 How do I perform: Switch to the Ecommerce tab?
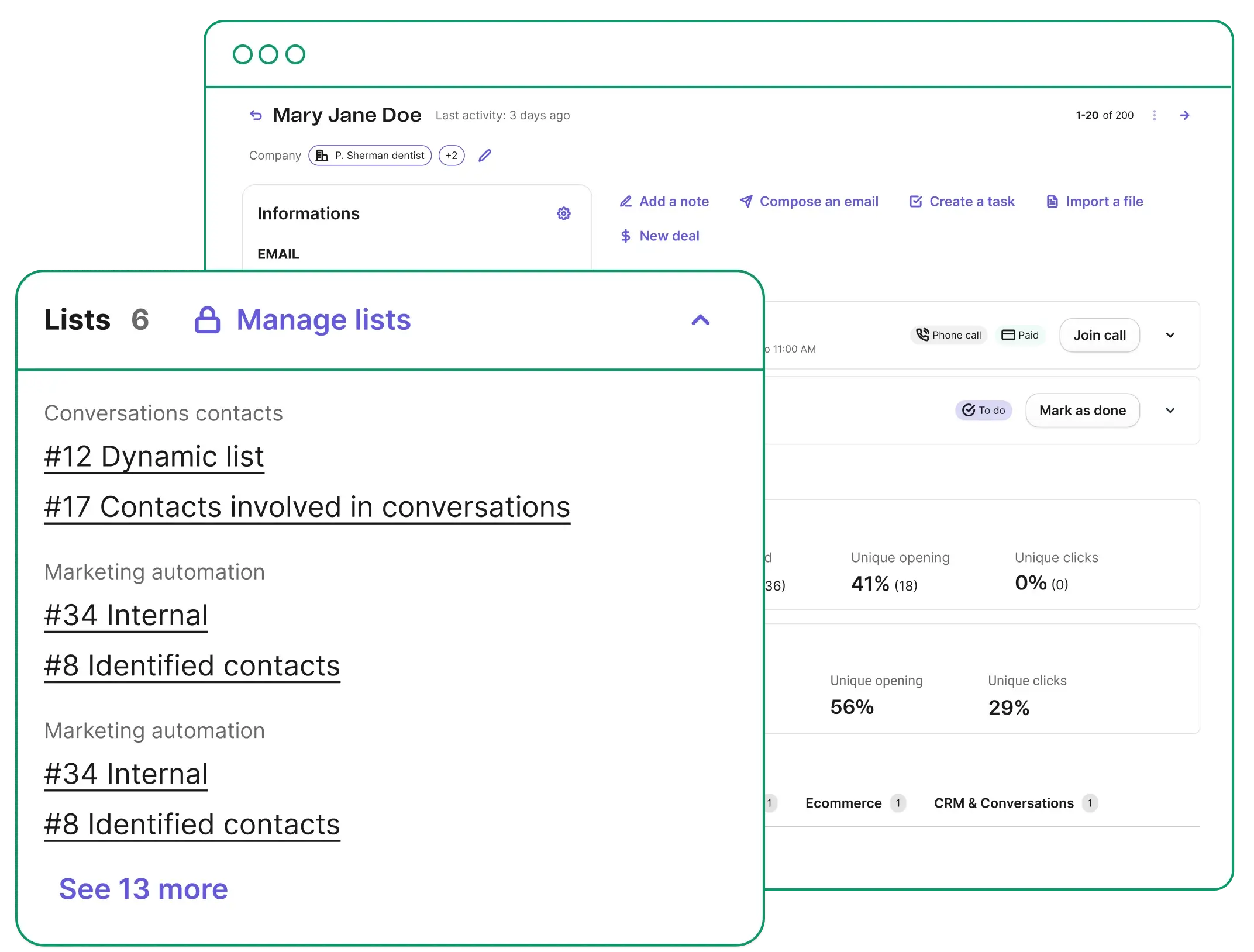pos(843,803)
